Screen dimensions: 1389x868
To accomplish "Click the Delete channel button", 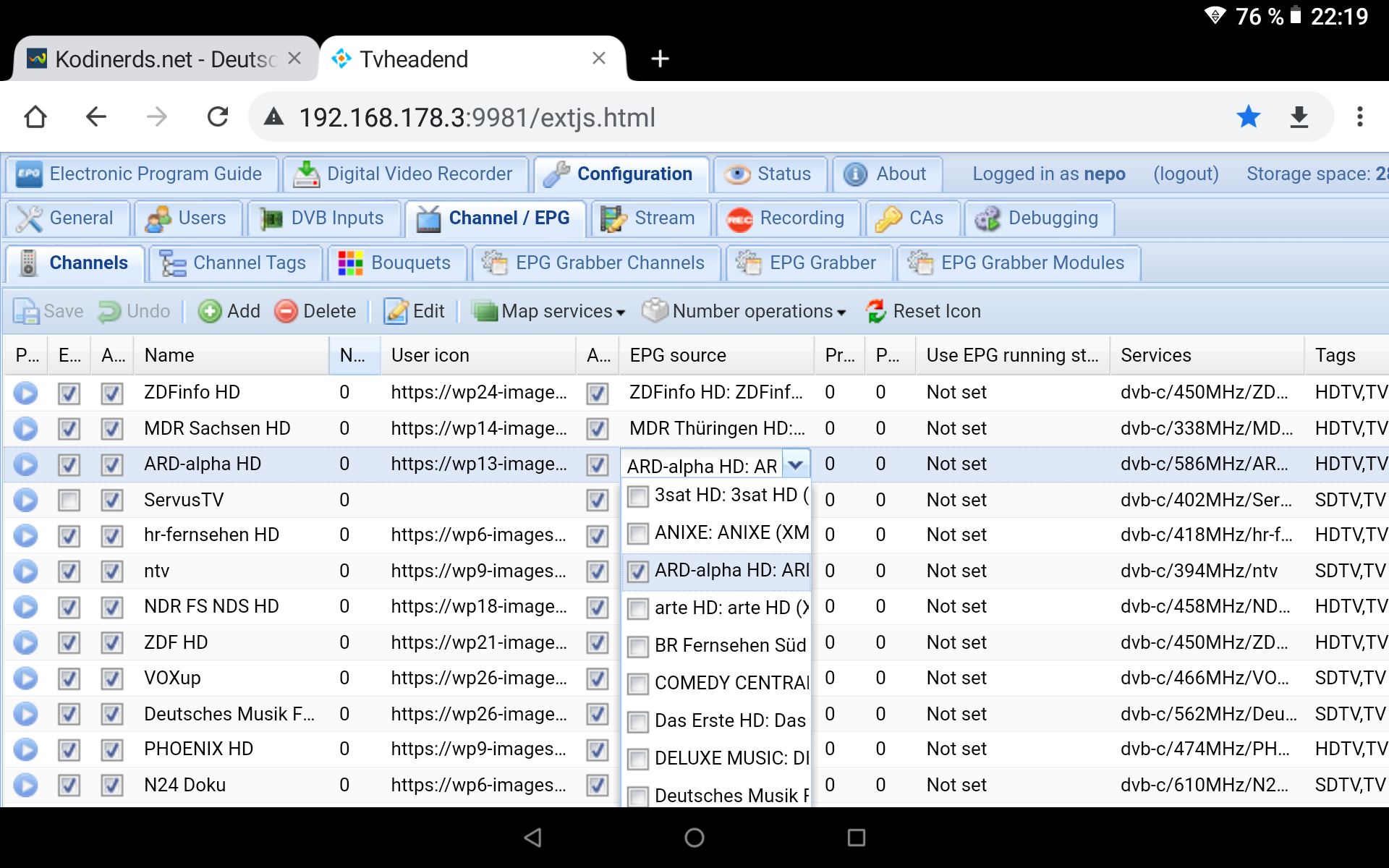I will (315, 311).
